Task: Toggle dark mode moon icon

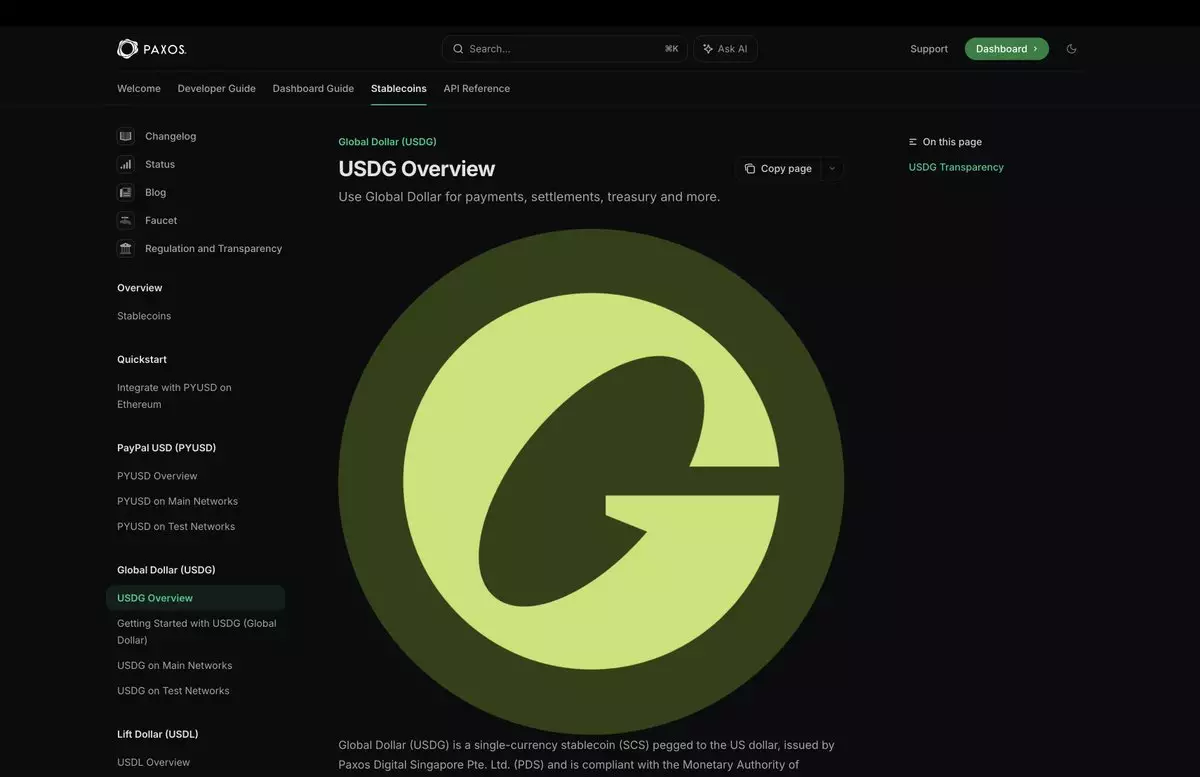Action: pyautogui.click(x=1071, y=49)
